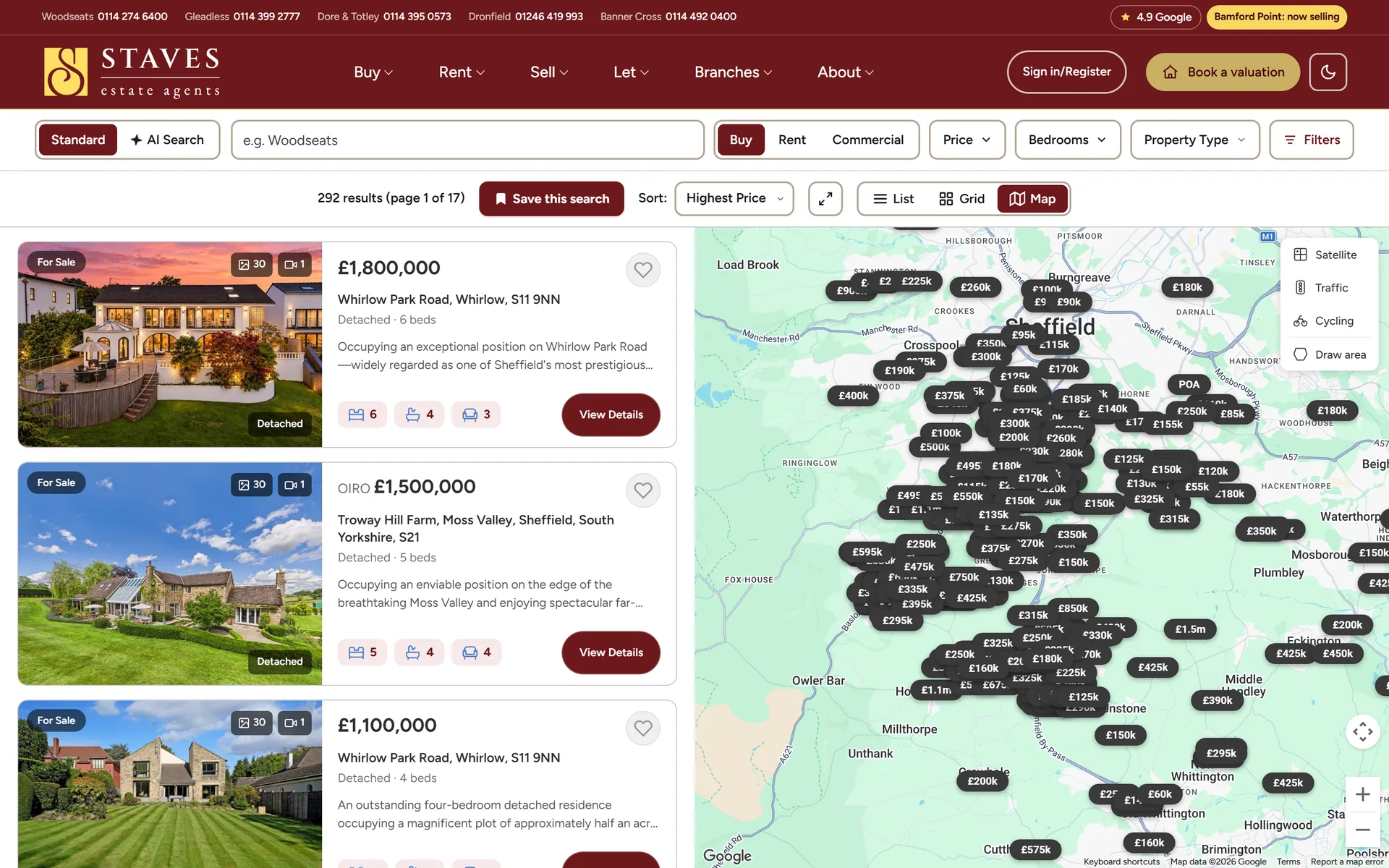Open the Whirlow Park Road mansion photo
Image resolution: width=1389 pixels, height=868 pixels.
coord(170,344)
